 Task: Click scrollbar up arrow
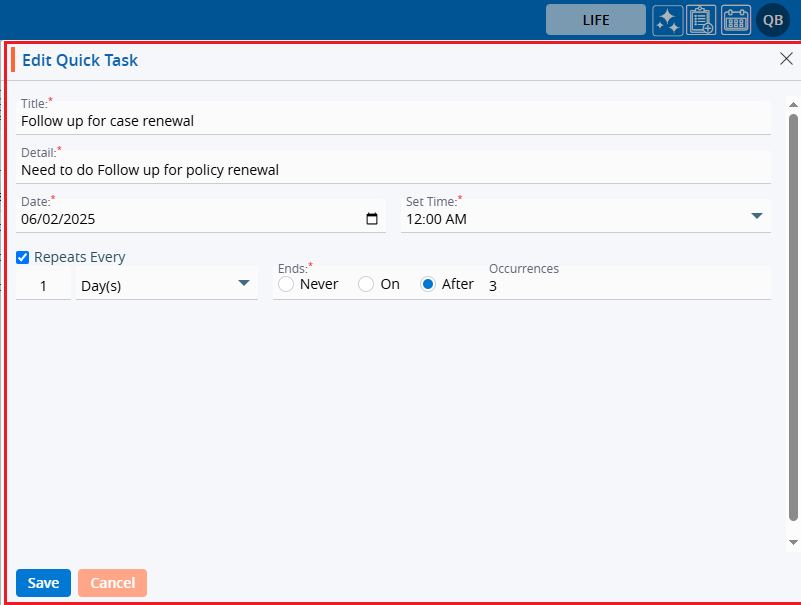[793, 103]
